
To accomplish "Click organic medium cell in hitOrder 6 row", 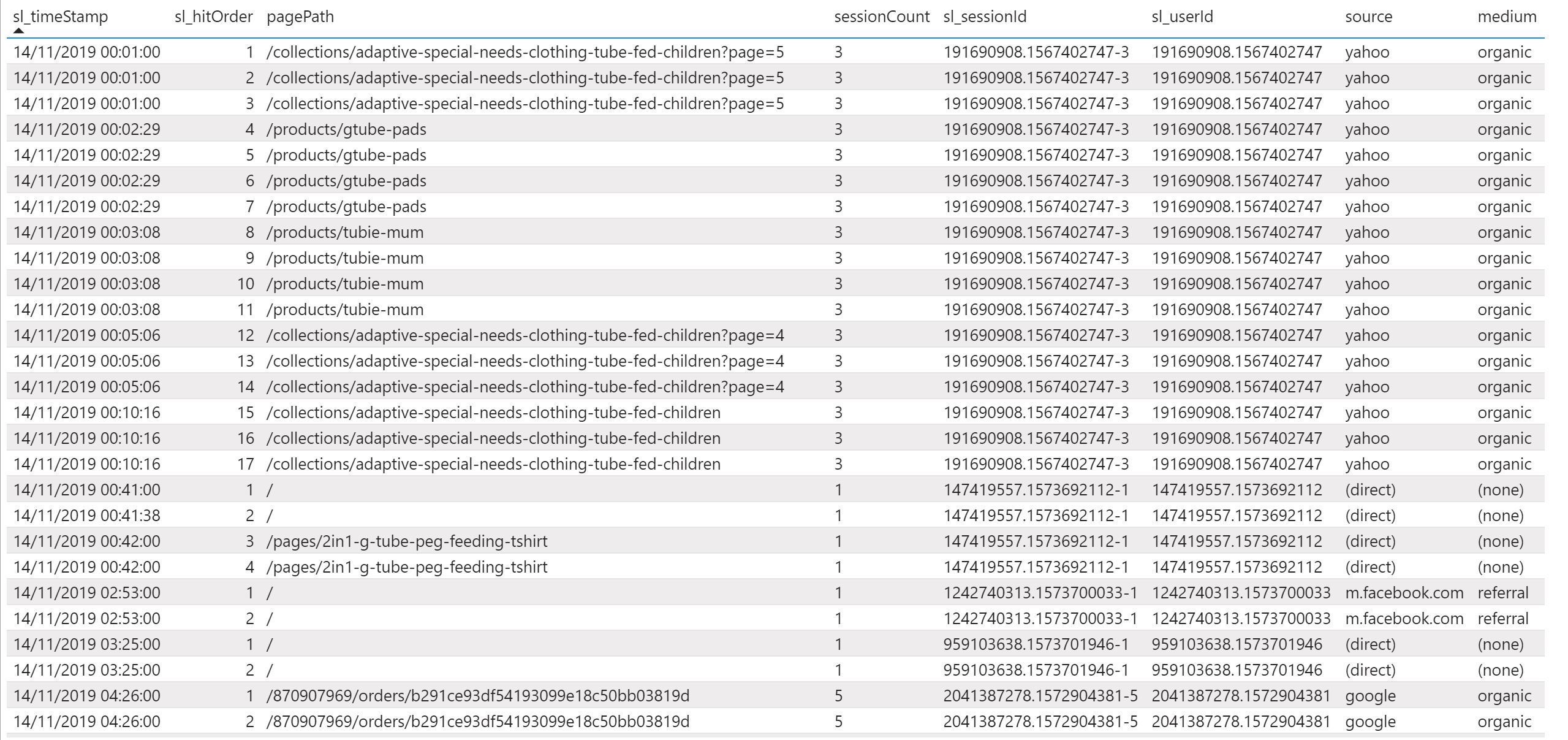I will [1504, 181].
